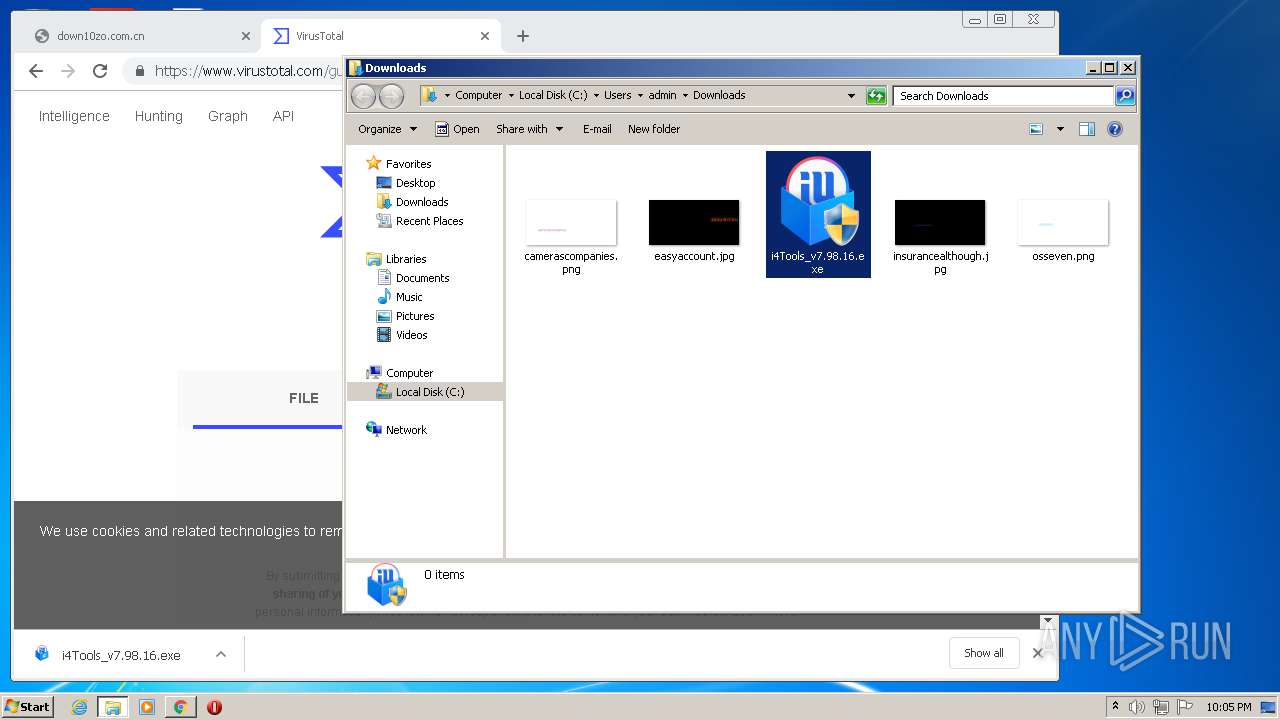Click the search magnifier icon in Downloads window
The height and width of the screenshot is (720, 1280).
tap(1125, 96)
